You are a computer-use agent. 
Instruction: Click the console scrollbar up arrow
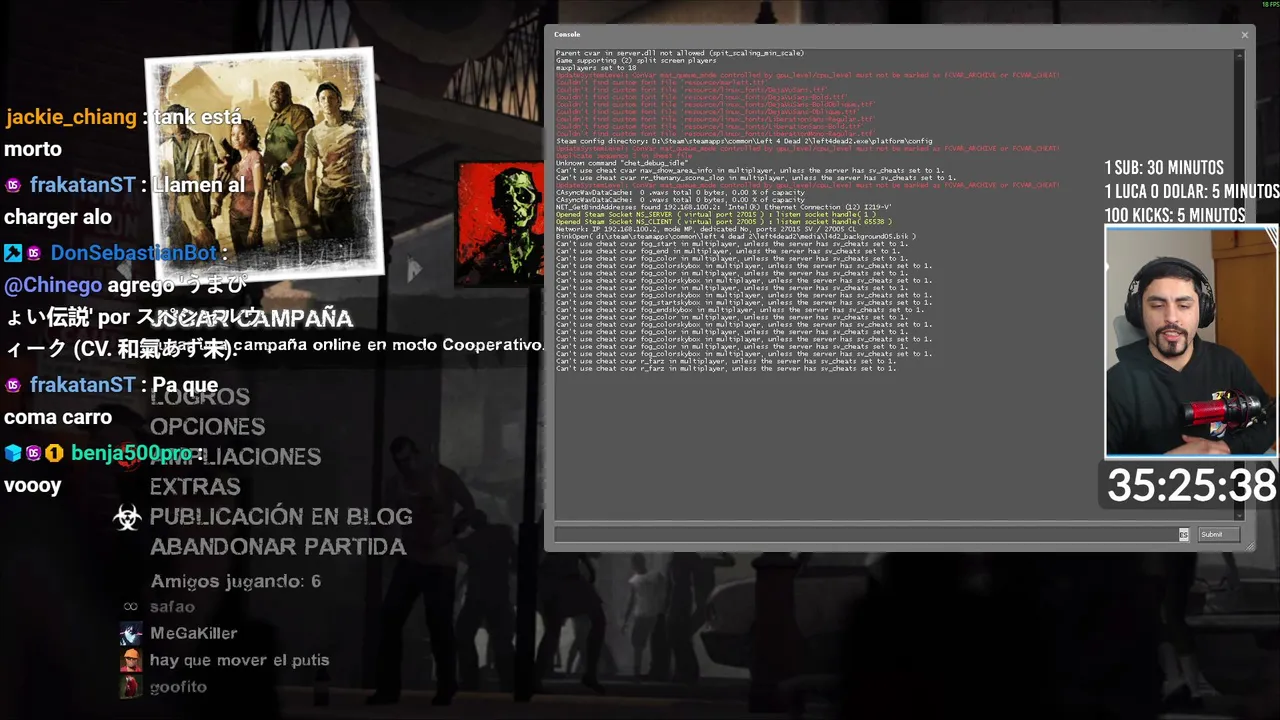click(1240, 54)
